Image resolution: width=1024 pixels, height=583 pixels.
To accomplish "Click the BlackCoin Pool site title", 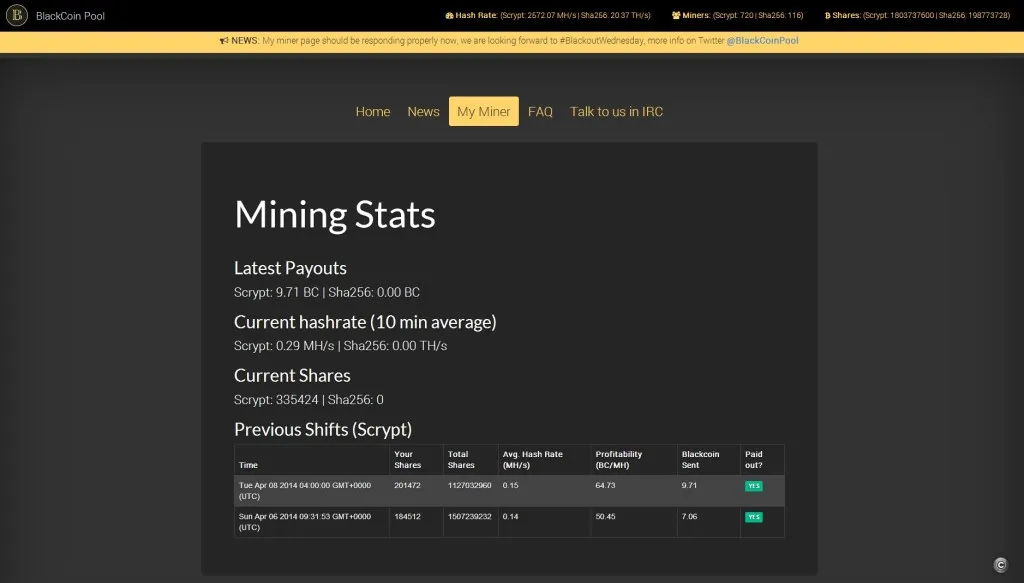I will pyautogui.click(x=71, y=16).
